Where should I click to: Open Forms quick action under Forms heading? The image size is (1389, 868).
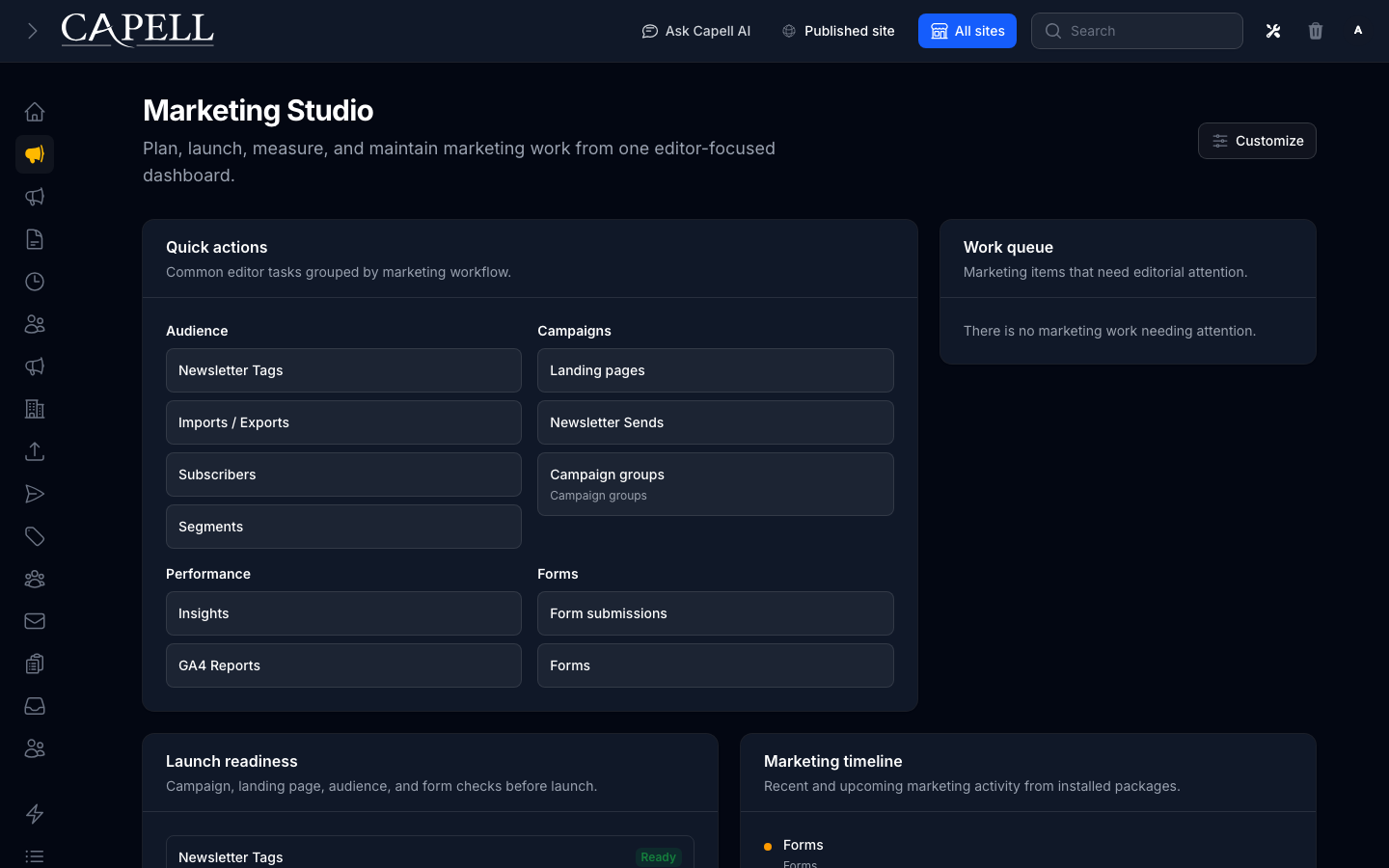[716, 665]
